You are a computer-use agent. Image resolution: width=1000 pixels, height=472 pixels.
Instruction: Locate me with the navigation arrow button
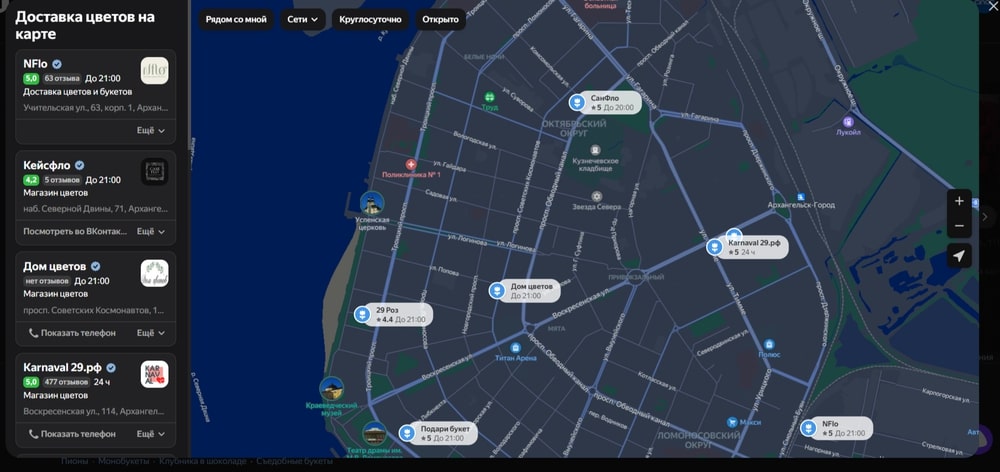tap(959, 256)
